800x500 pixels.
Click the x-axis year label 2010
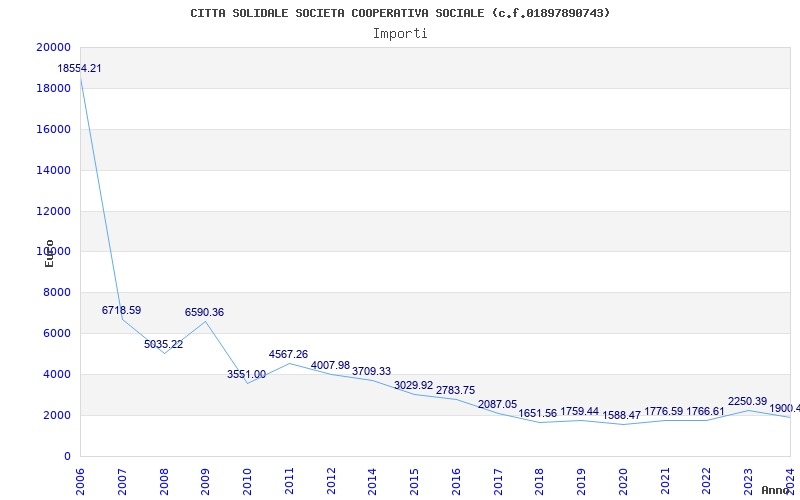pyautogui.click(x=247, y=481)
